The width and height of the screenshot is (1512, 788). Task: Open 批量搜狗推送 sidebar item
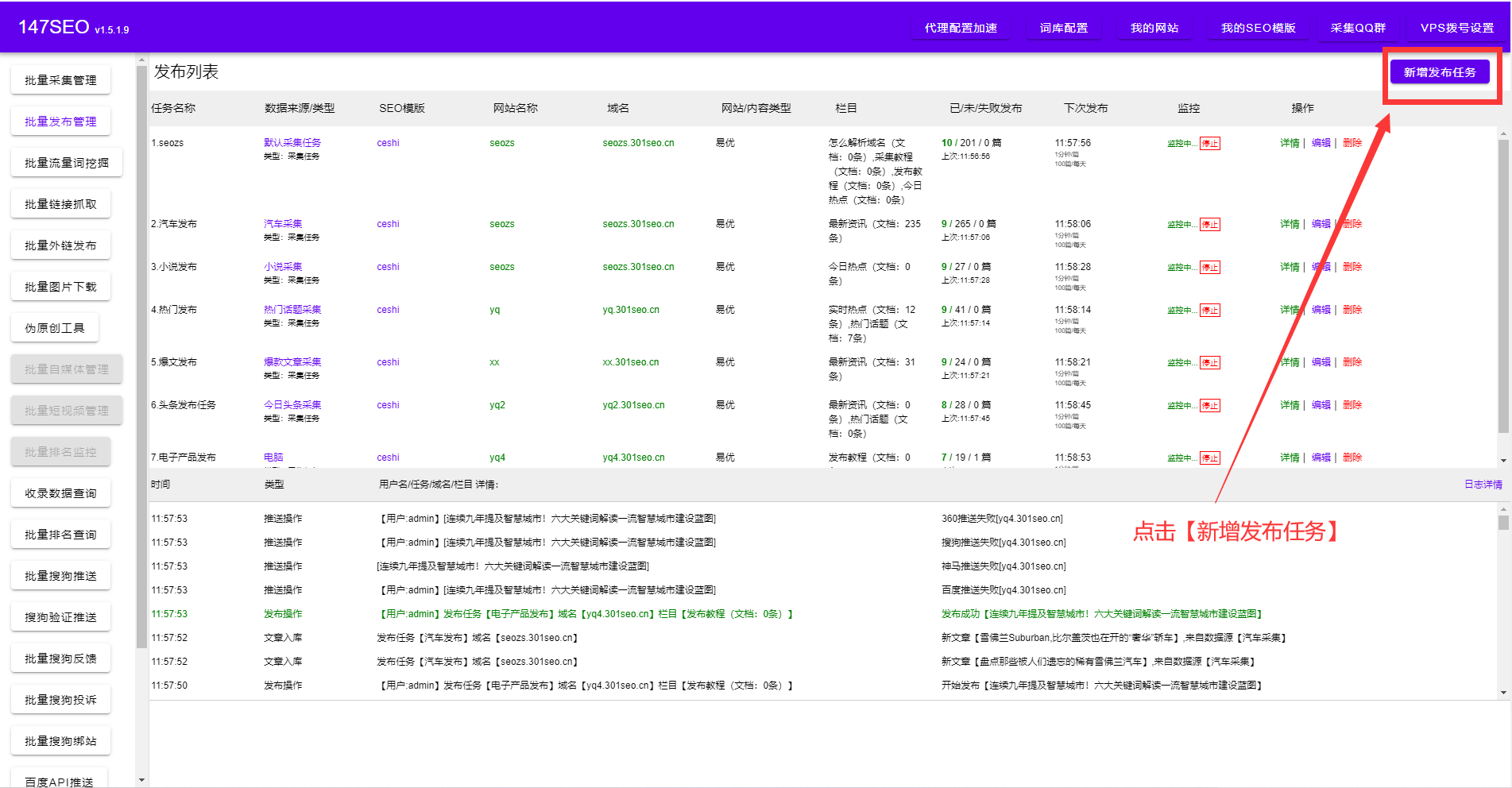[60, 576]
